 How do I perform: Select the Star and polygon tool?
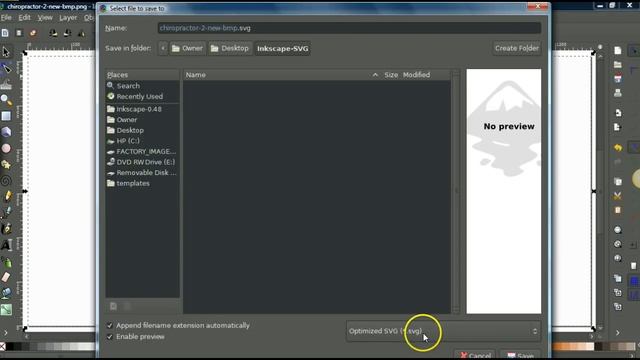pyautogui.click(x=6, y=164)
